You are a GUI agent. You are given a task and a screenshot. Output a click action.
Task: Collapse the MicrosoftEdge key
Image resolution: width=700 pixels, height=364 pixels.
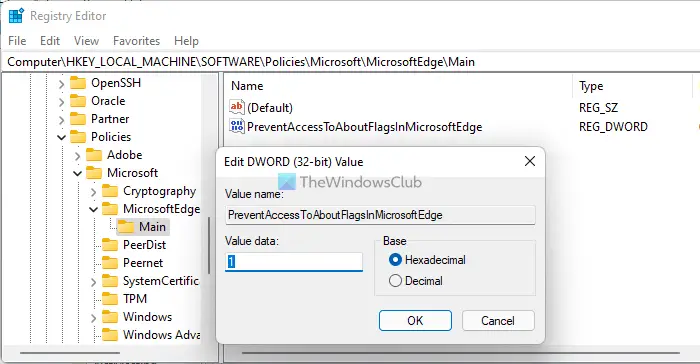pyautogui.click(x=93, y=209)
